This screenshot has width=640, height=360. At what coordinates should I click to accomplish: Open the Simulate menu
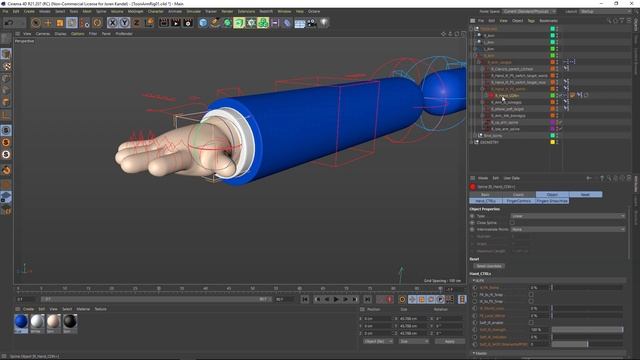click(193, 11)
